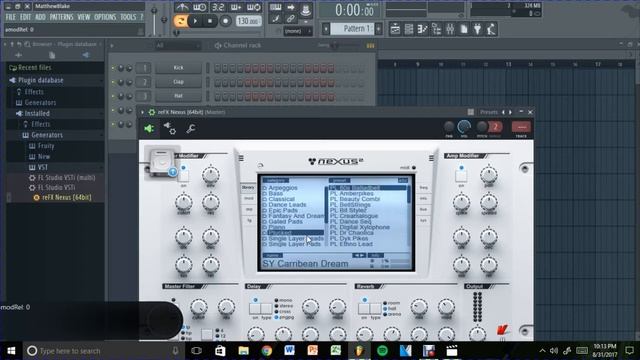Open the EDIT menu
Screen dimensions: 640x360
pyautogui.click(x=25, y=17)
